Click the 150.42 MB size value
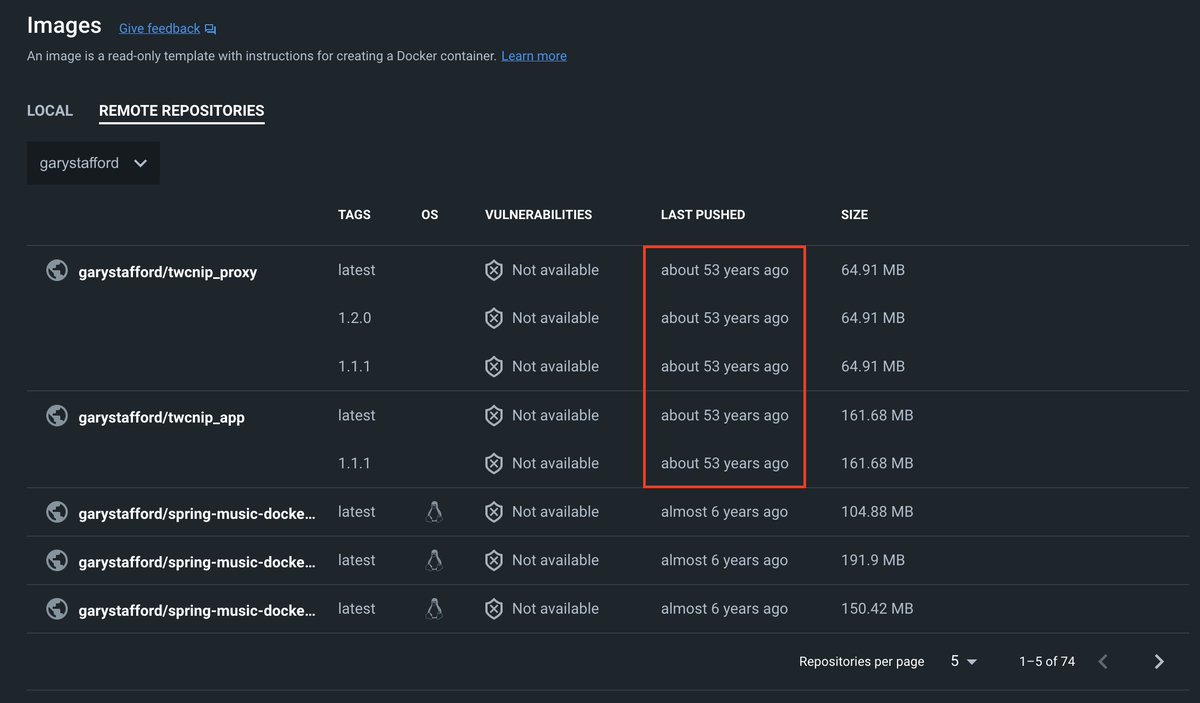1200x703 pixels. coord(877,608)
